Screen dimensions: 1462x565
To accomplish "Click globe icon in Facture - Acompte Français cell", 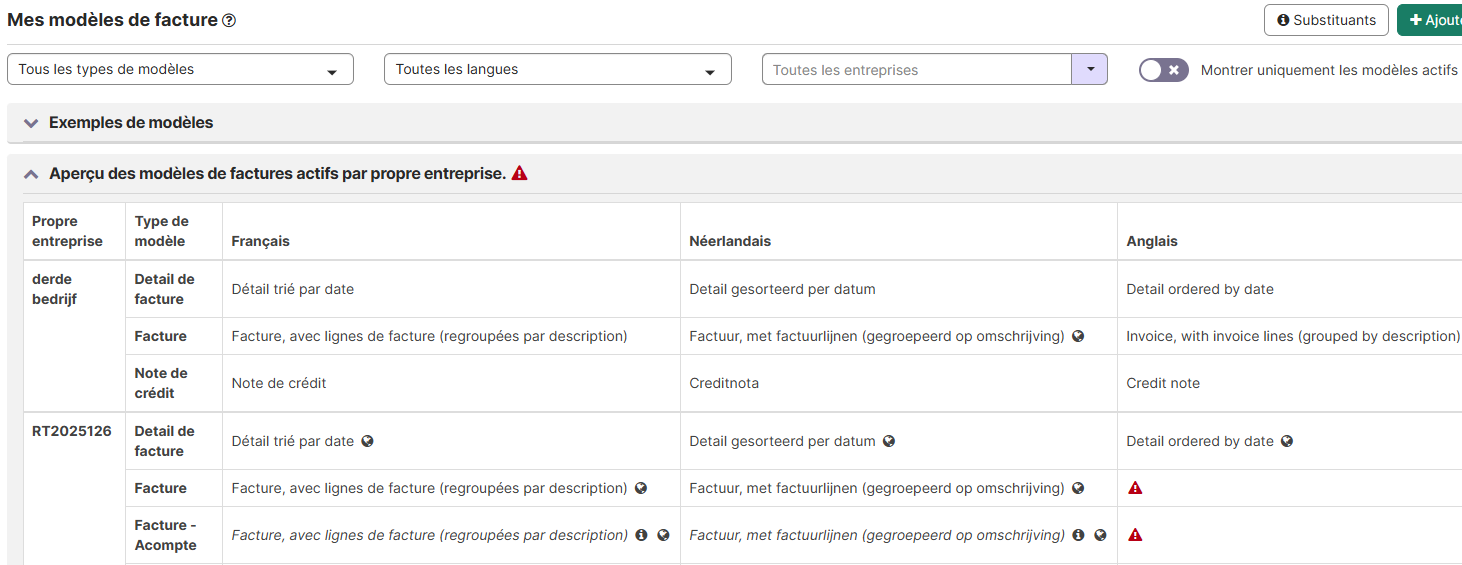I will coord(663,535).
